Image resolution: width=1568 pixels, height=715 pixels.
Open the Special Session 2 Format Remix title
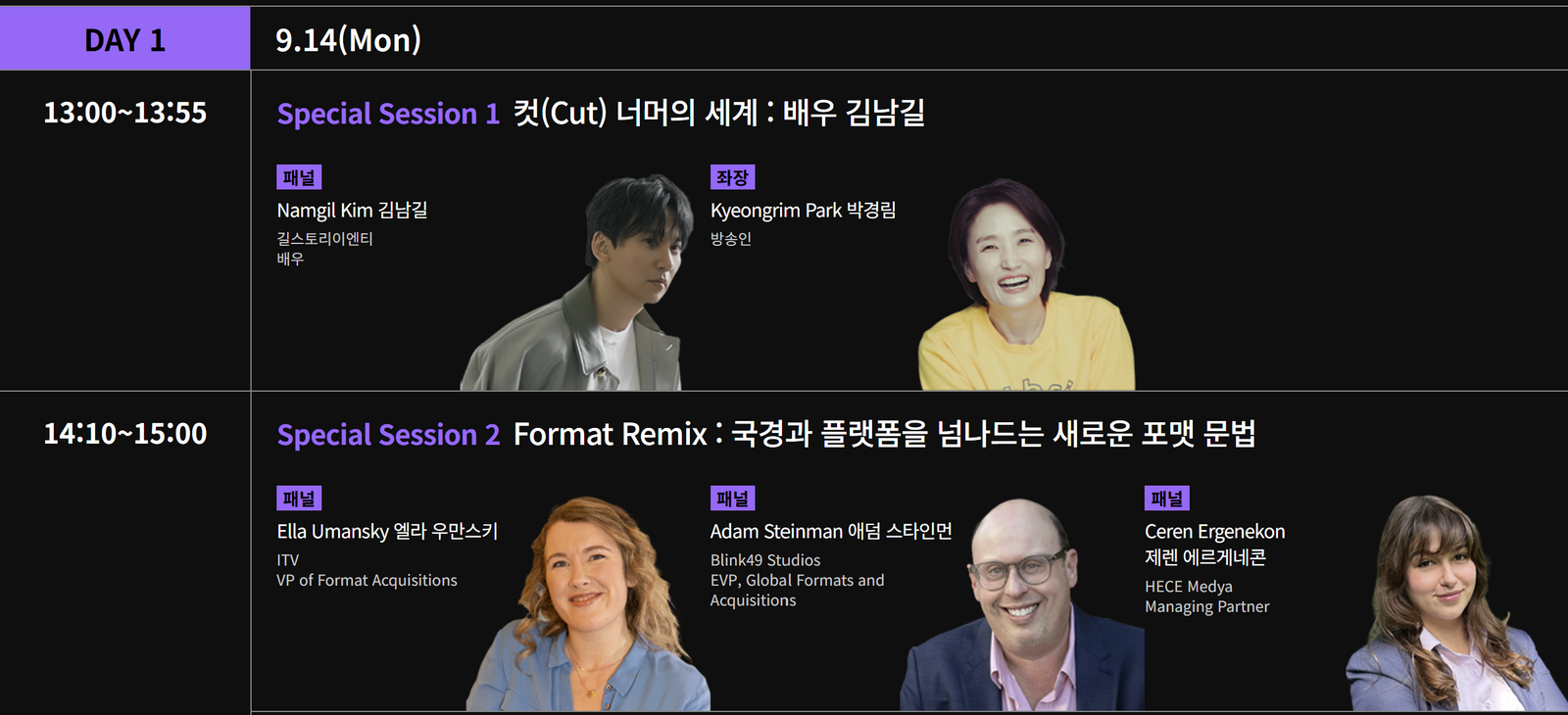[x=766, y=434]
